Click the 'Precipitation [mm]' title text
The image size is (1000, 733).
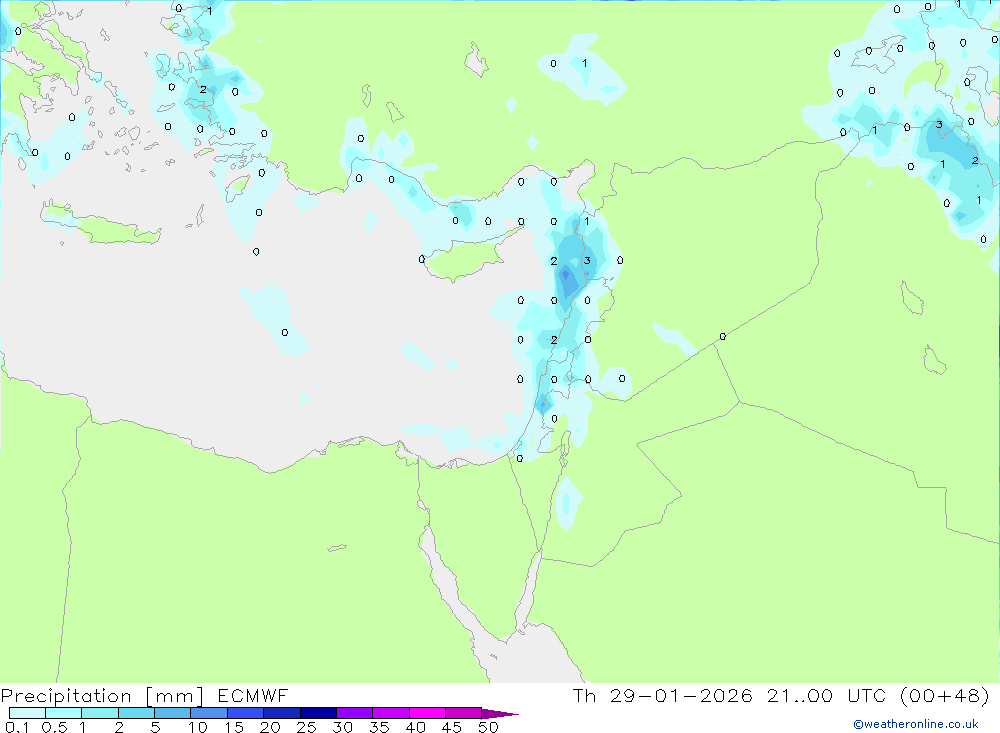102,696
